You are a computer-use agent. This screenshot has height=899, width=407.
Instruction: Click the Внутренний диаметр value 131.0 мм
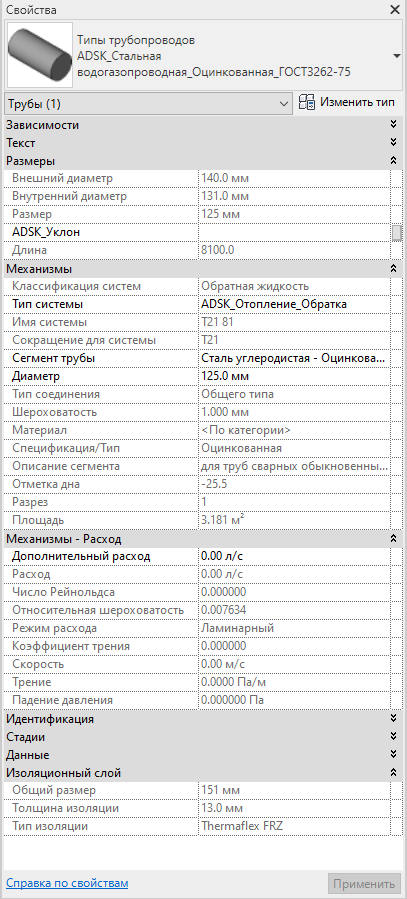point(293,196)
